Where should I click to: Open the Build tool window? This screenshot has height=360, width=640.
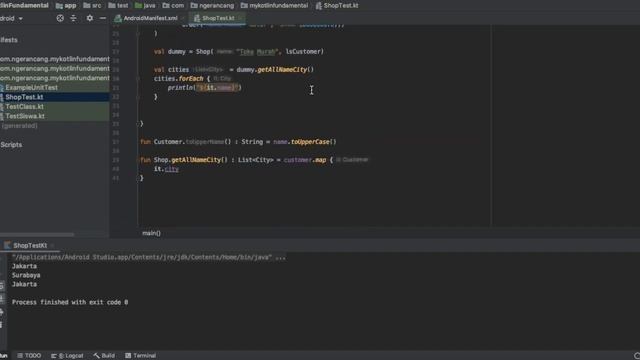[104, 356]
